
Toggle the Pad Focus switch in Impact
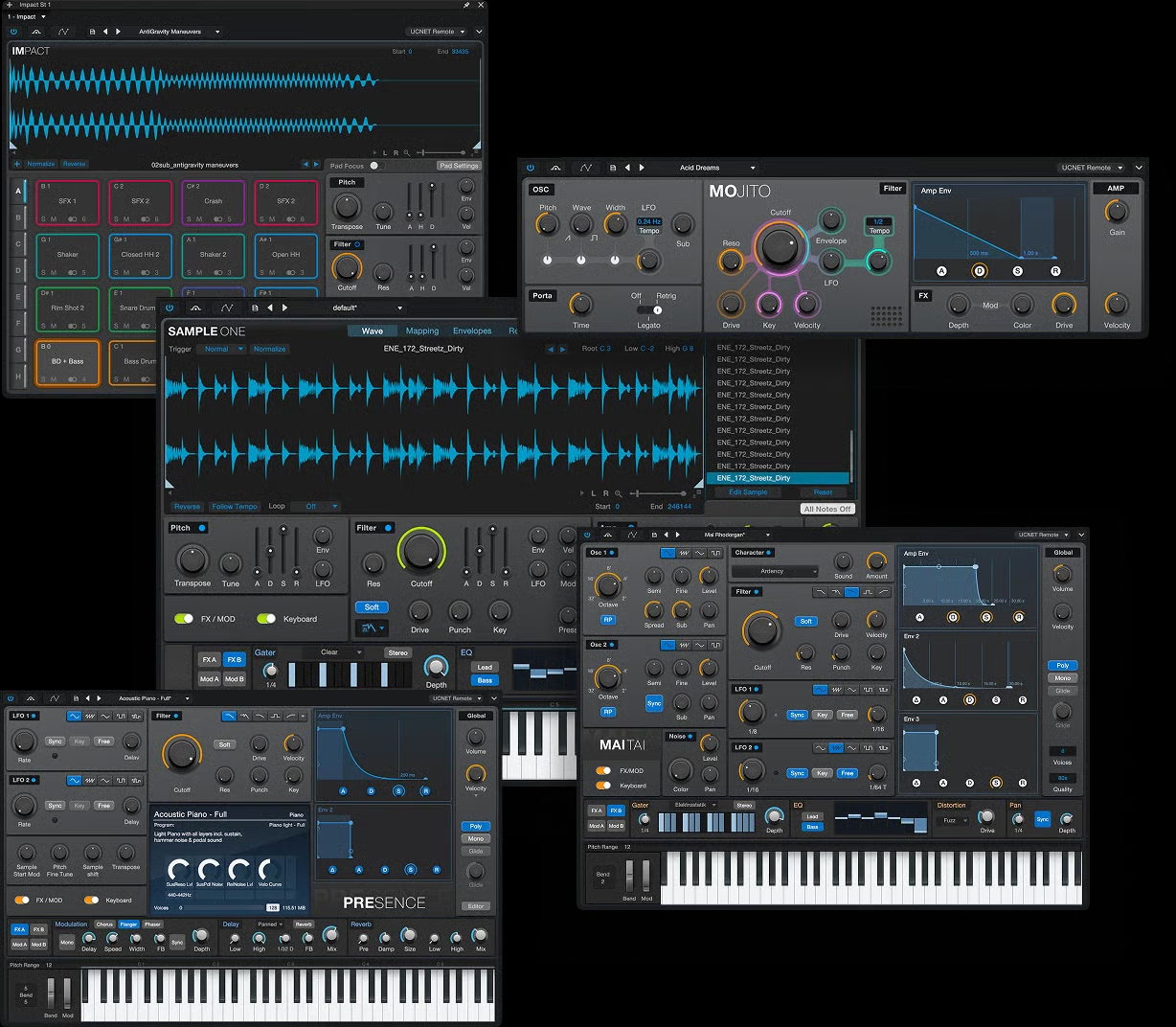pos(374,166)
